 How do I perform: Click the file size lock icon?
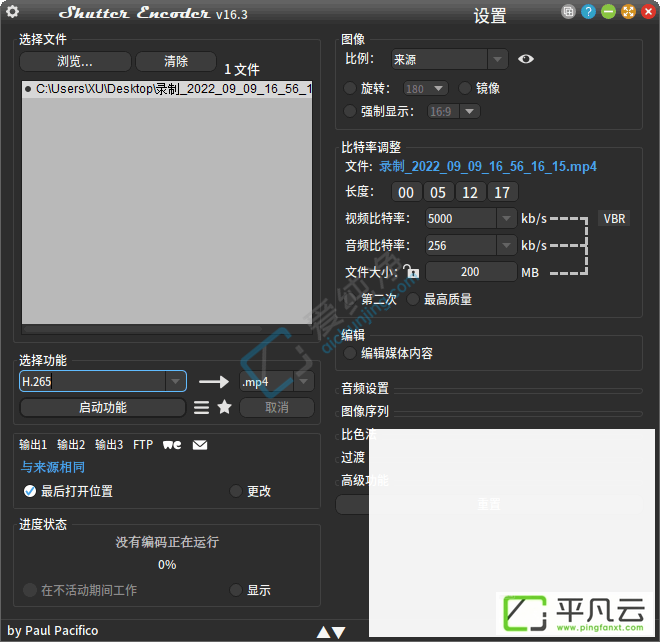coord(411,272)
